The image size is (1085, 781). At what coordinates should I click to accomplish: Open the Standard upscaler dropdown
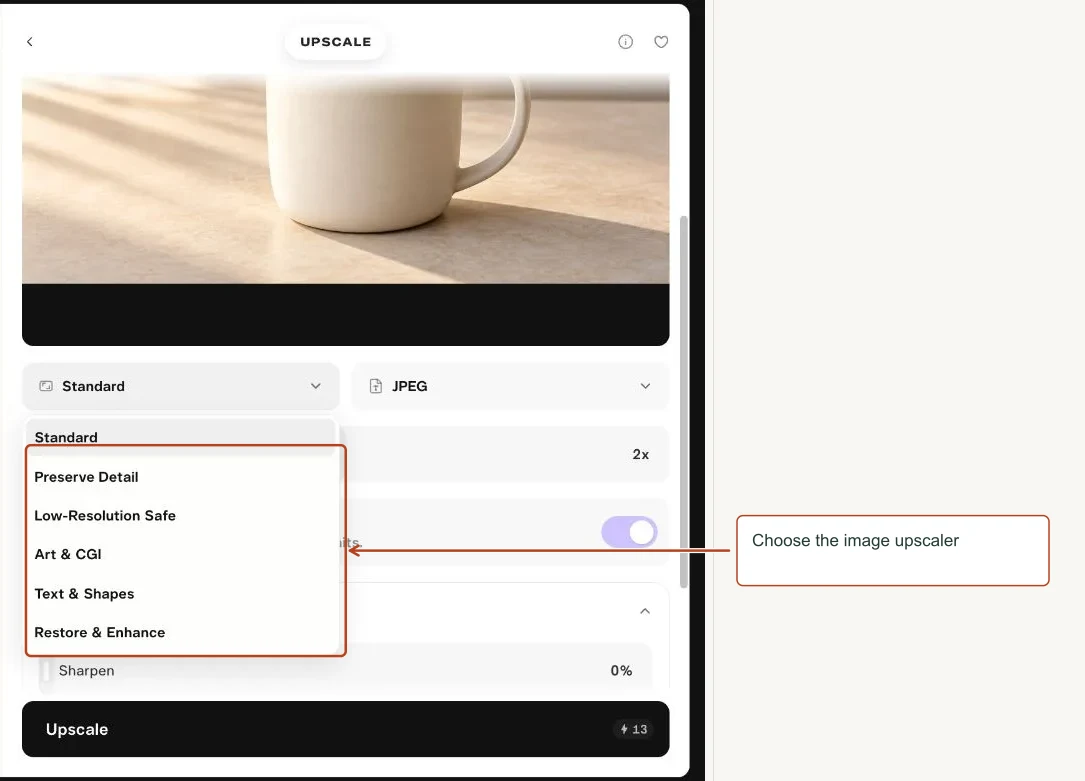coord(181,386)
